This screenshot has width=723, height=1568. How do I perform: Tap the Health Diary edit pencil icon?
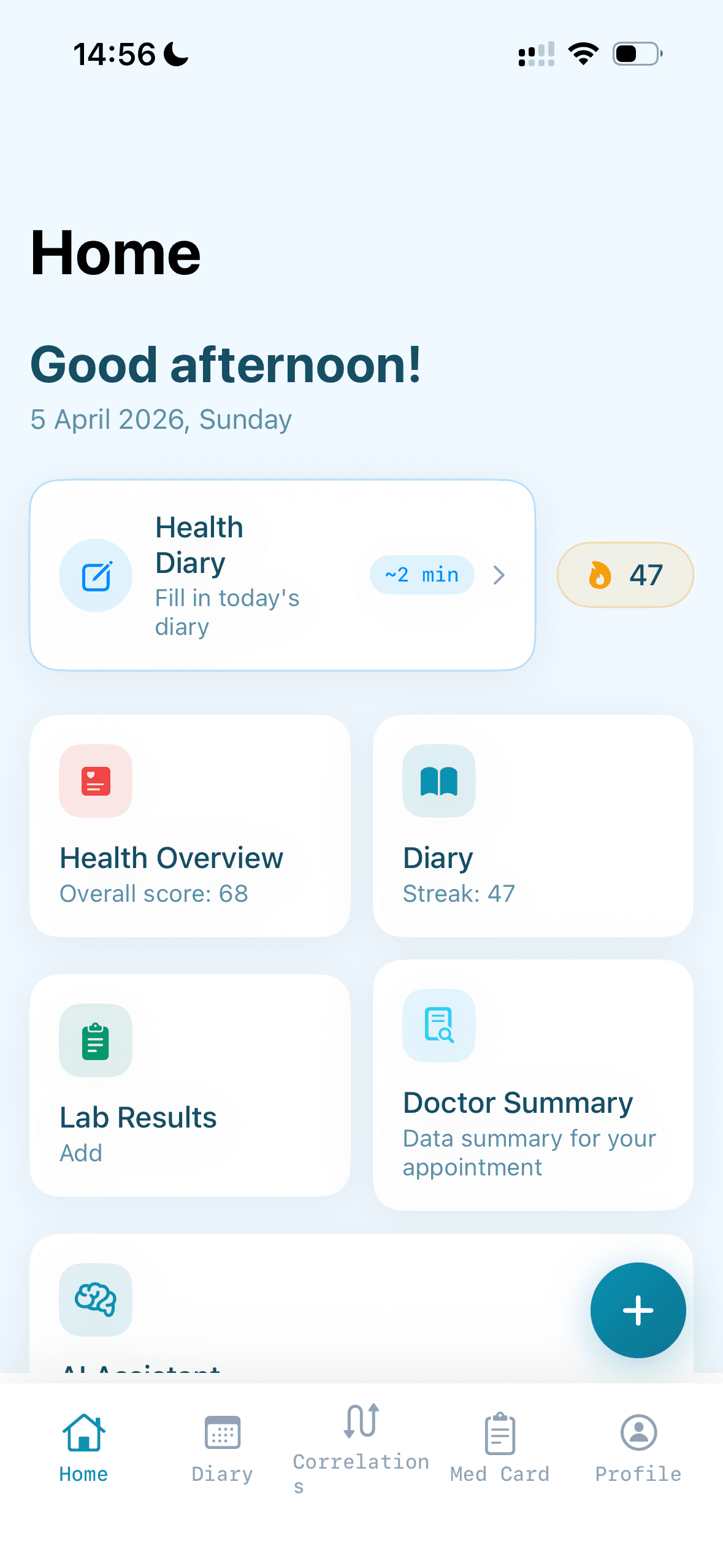tap(96, 575)
